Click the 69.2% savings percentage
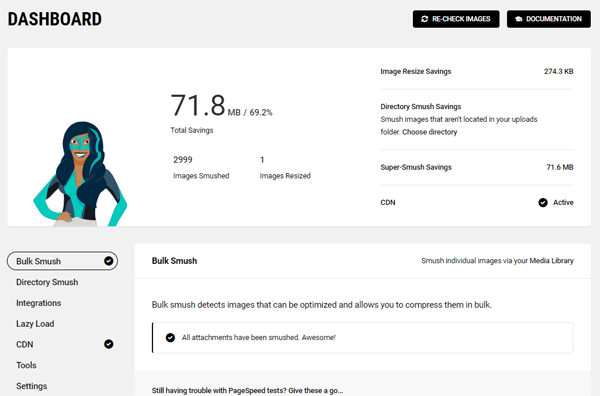This screenshot has height=396, width=600. click(261, 112)
